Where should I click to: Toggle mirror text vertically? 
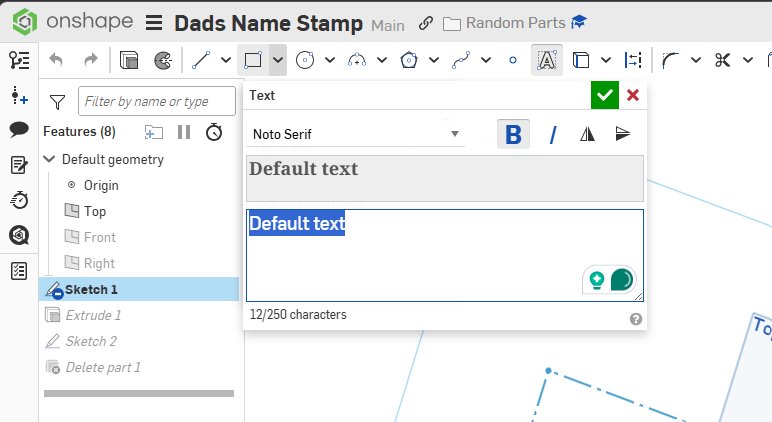[x=623, y=134]
